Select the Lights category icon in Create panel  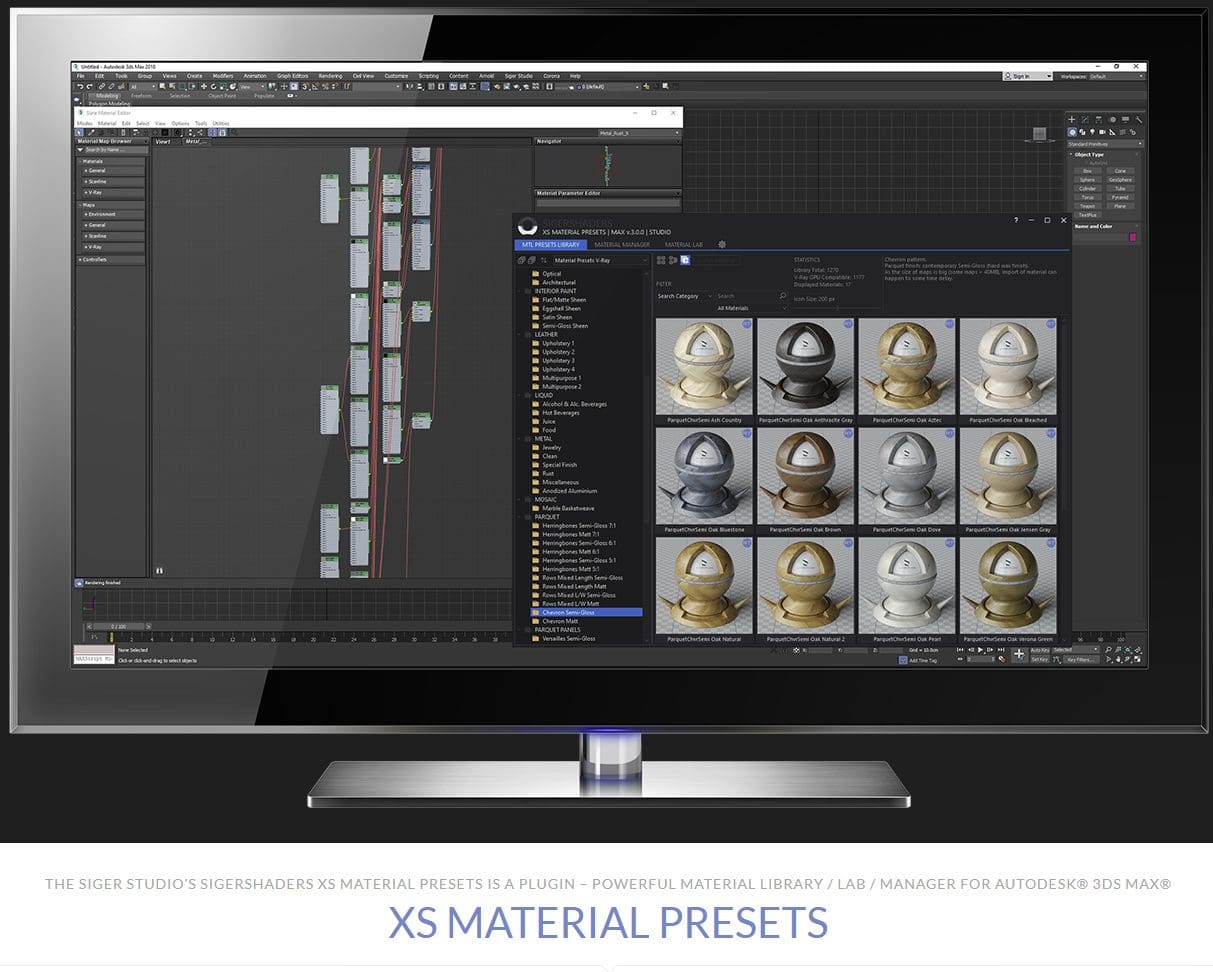(x=1092, y=132)
